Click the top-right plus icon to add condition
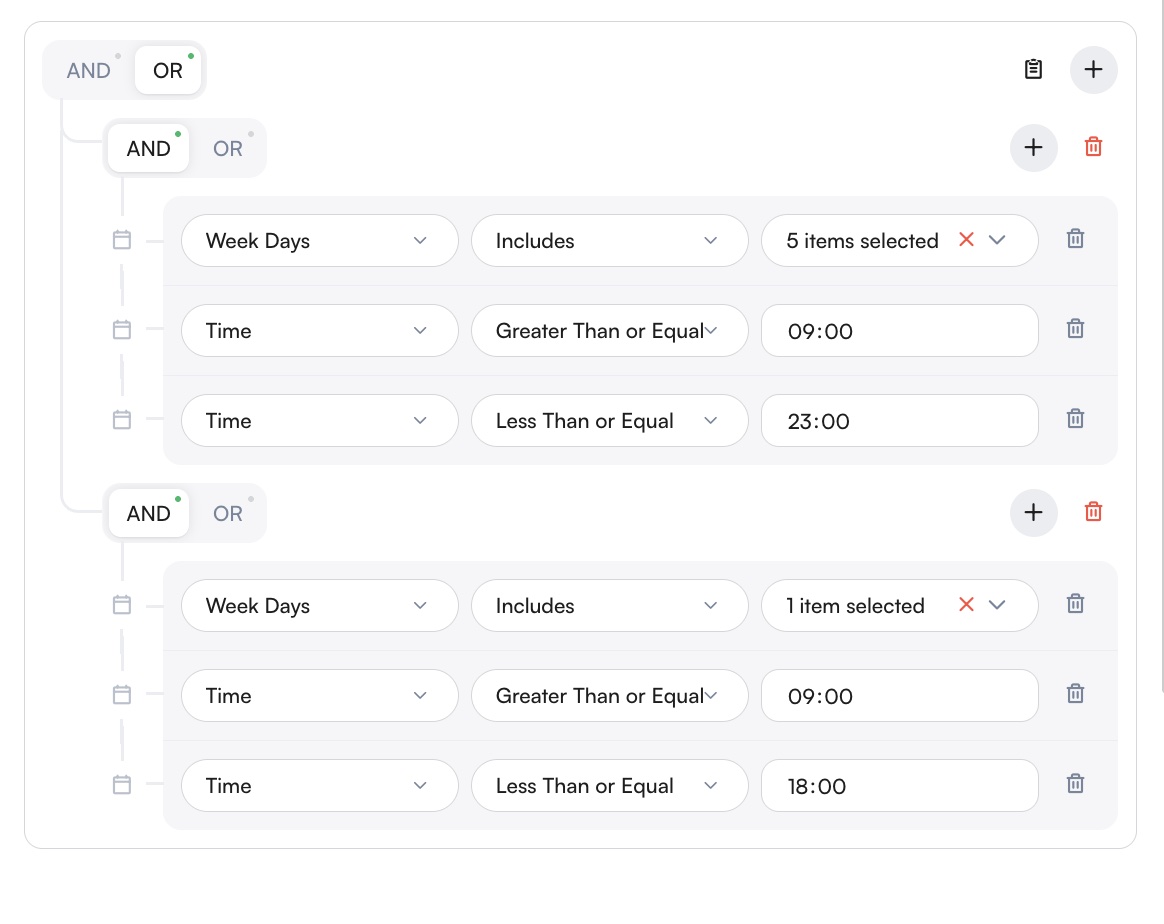1164x924 pixels. pos(1093,70)
